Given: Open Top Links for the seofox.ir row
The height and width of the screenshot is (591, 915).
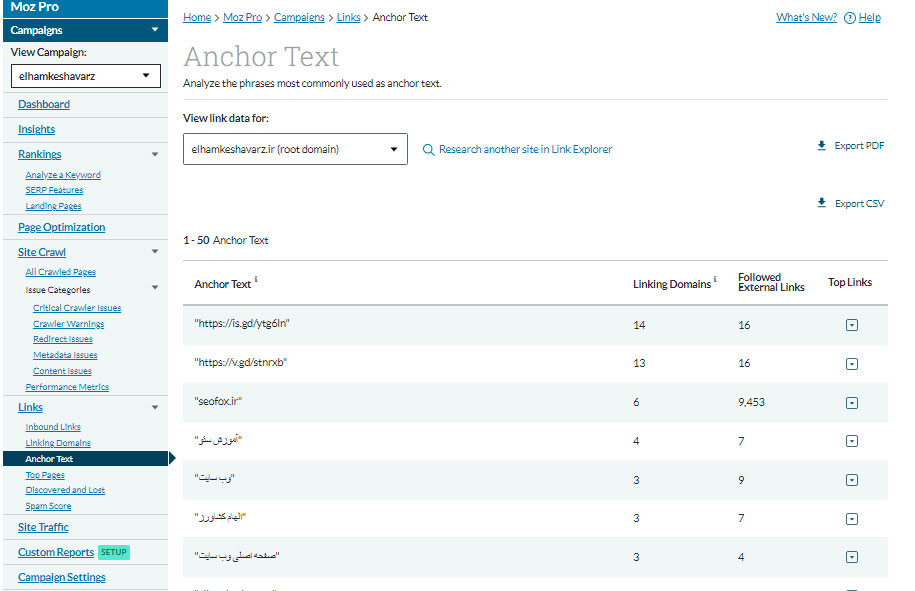Looking at the screenshot, I should point(851,403).
